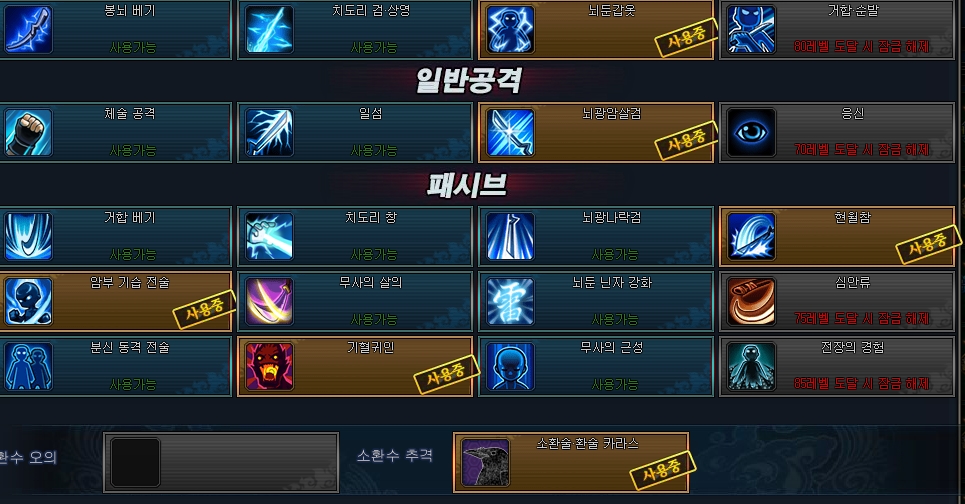Equip the 뇌광나락검 skill card

tap(596, 236)
